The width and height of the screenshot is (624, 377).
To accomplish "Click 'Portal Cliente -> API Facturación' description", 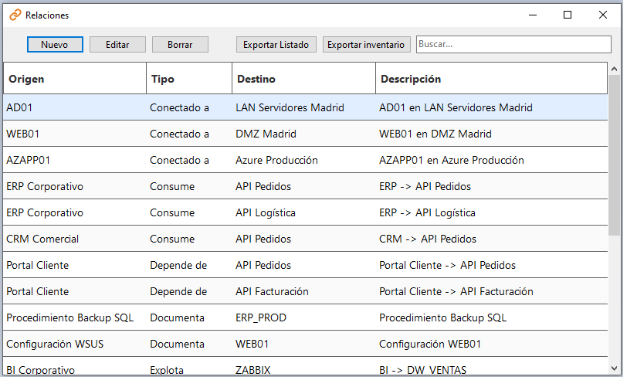I will (456, 291).
